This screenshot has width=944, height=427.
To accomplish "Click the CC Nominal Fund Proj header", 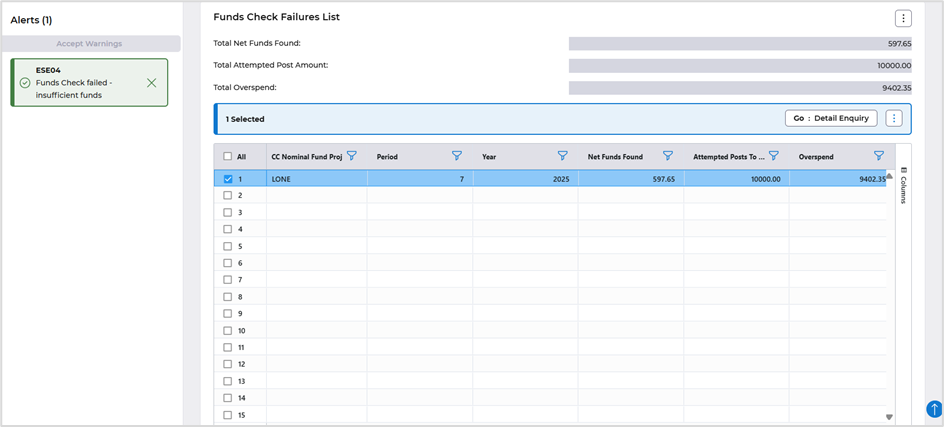I will tap(307, 157).
